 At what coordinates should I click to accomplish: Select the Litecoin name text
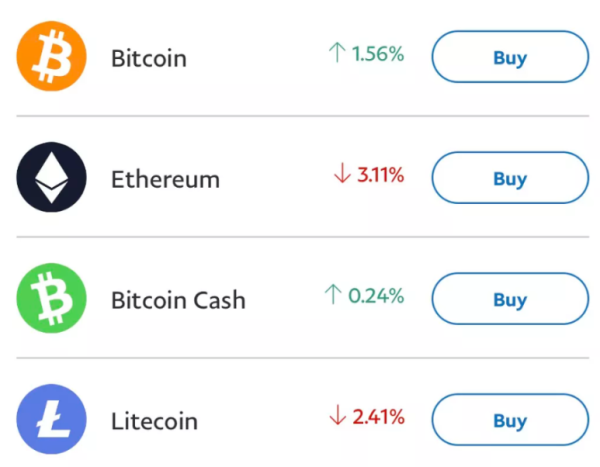coord(154,421)
